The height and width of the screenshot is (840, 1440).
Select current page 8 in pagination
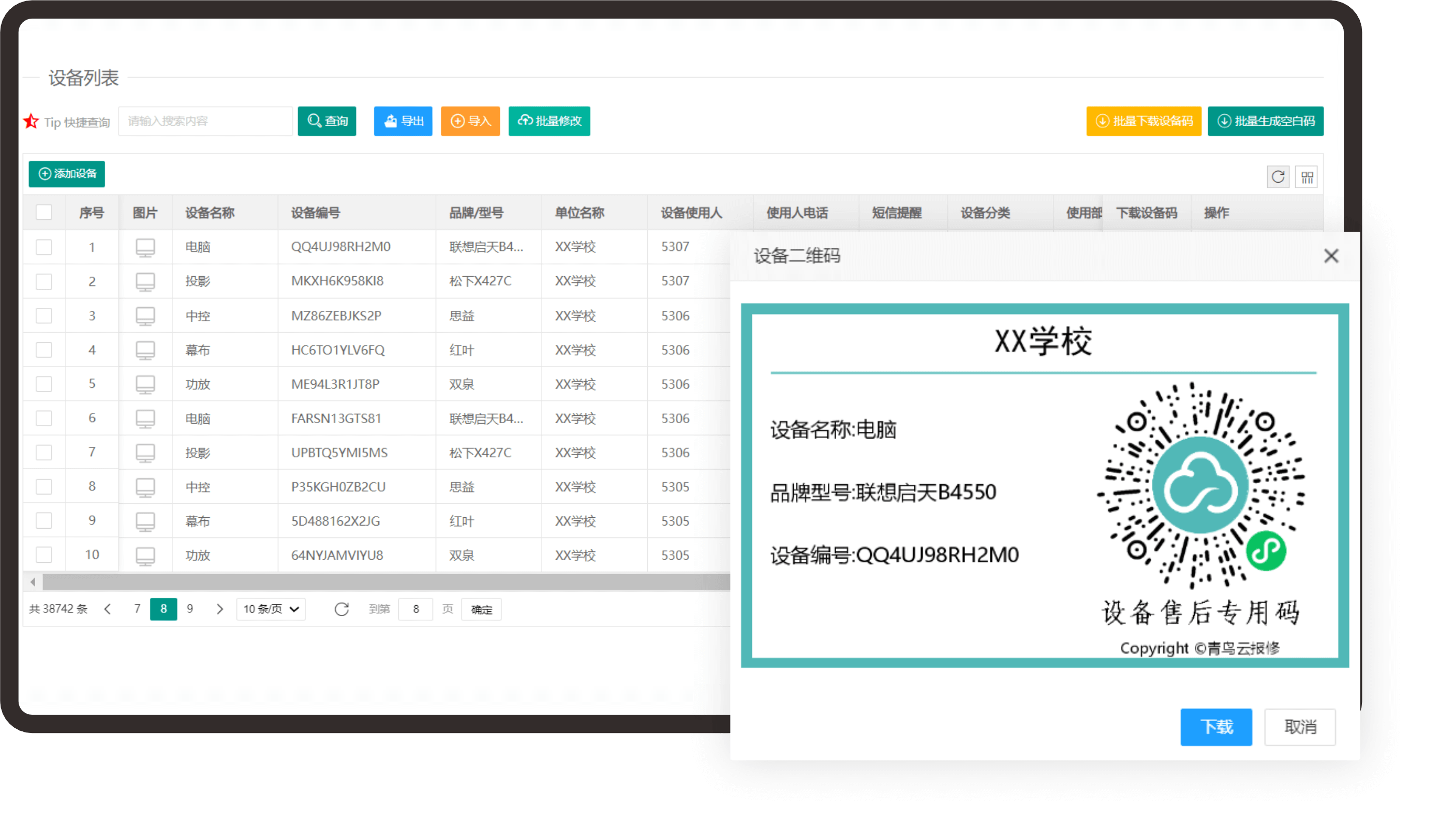[164, 609]
